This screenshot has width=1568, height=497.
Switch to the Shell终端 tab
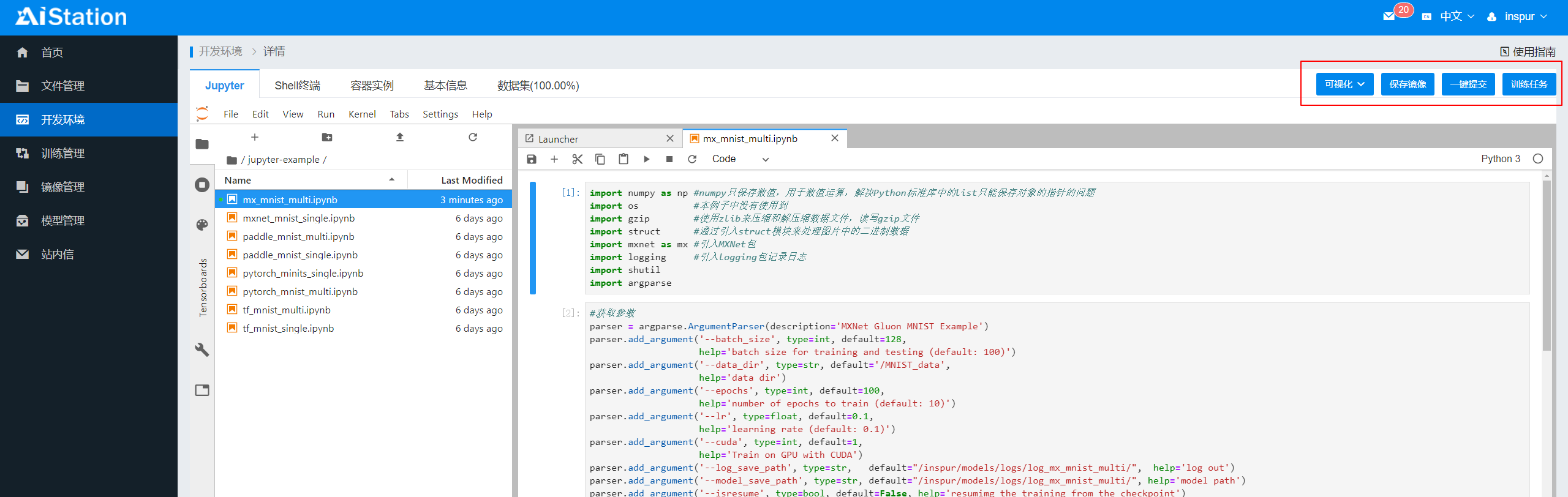tap(297, 86)
